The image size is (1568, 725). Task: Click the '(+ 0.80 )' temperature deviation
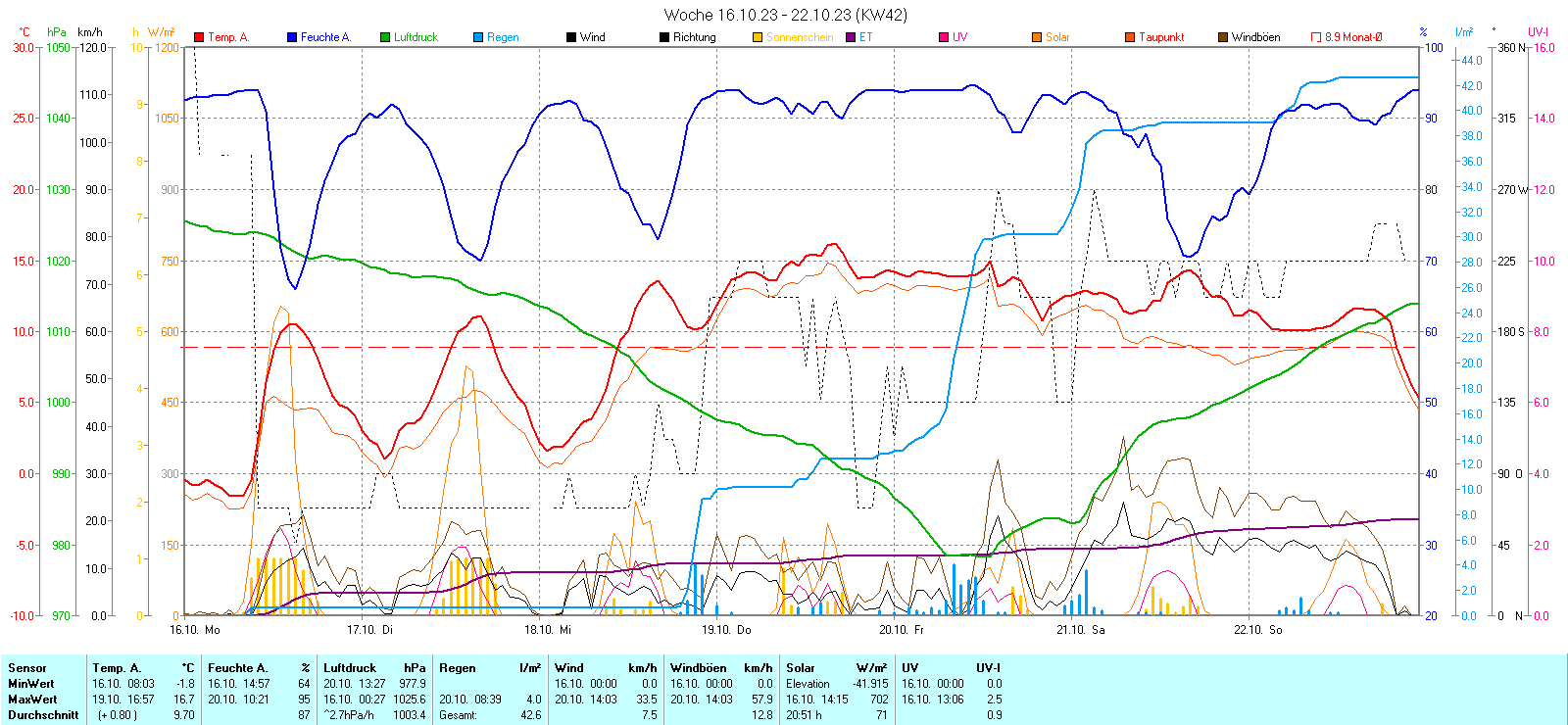pyautogui.click(x=118, y=715)
